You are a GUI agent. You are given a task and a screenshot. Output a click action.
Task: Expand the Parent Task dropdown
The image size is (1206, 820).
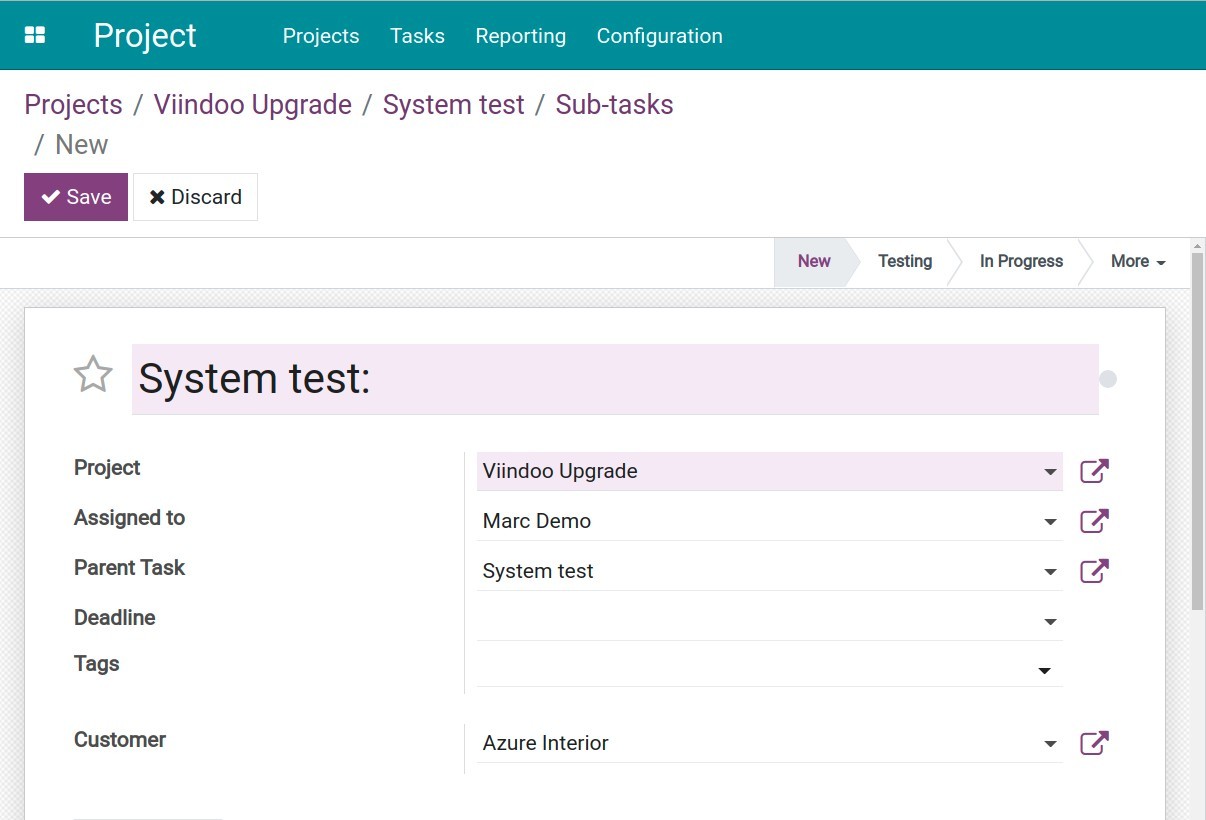click(x=1050, y=571)
